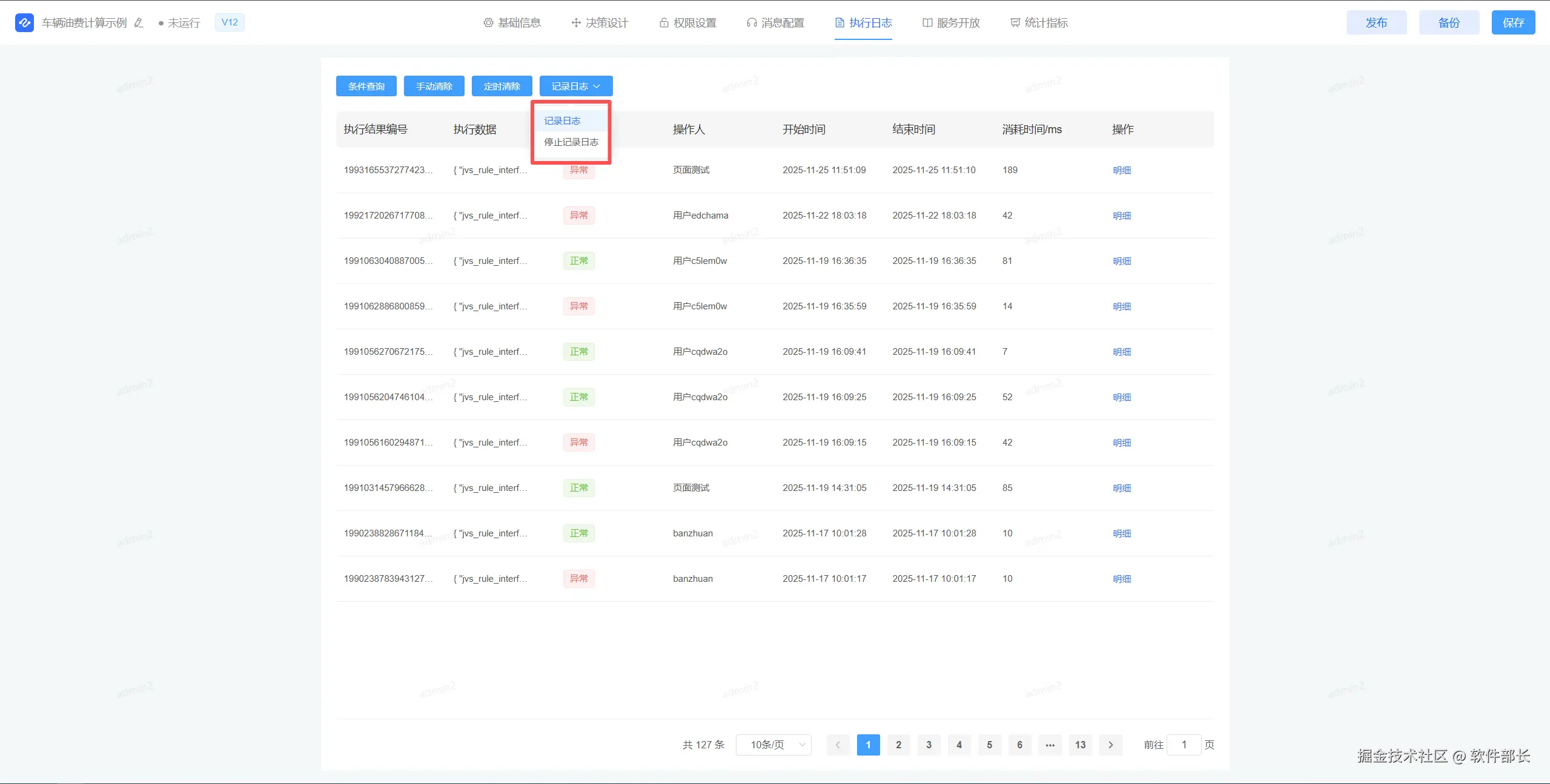Open 明细 link for 用户edchama row
This screenshot has width=1550, height=784.
[x=1122, y=216]
